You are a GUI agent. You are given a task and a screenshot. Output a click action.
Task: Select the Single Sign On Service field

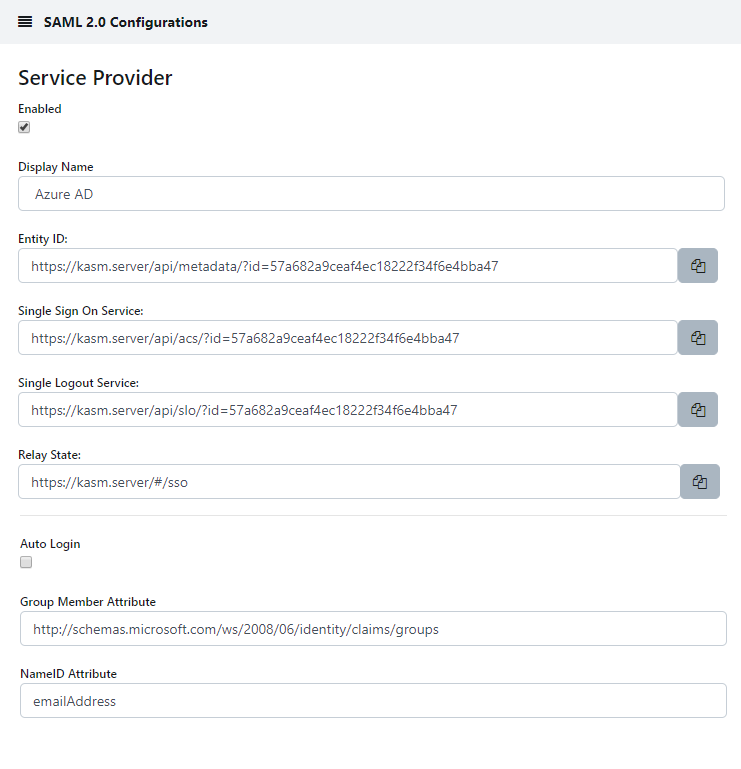tap(347, 338)
